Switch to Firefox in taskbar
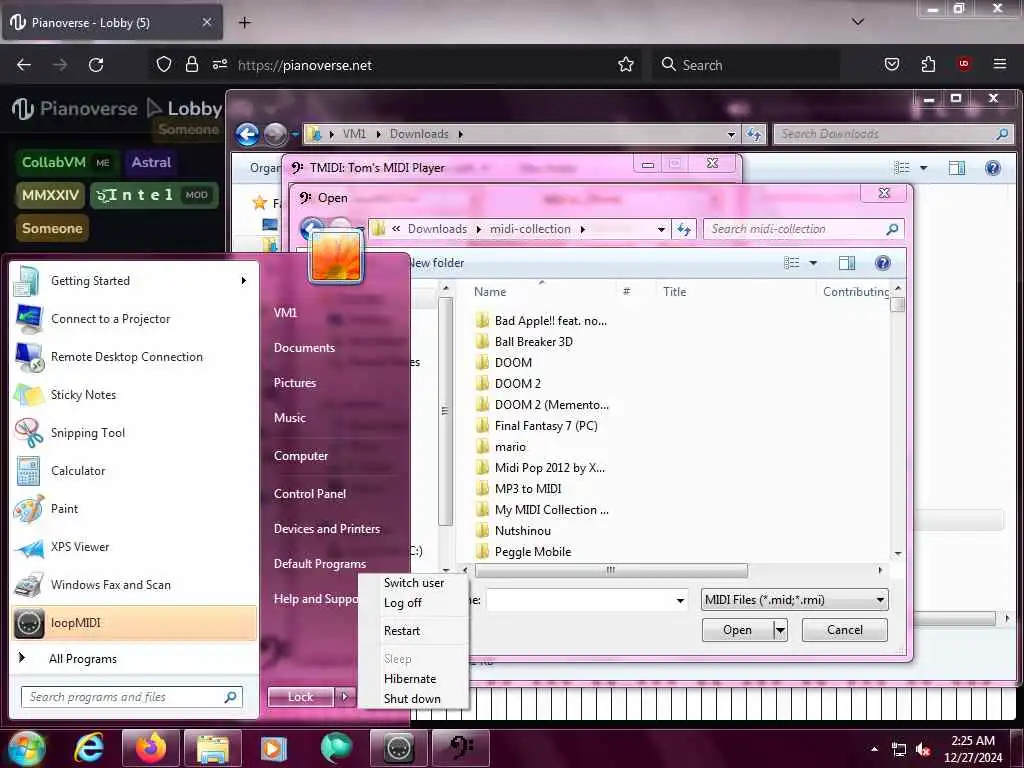Screen dimensions: 1024x768 pos(150,748)
